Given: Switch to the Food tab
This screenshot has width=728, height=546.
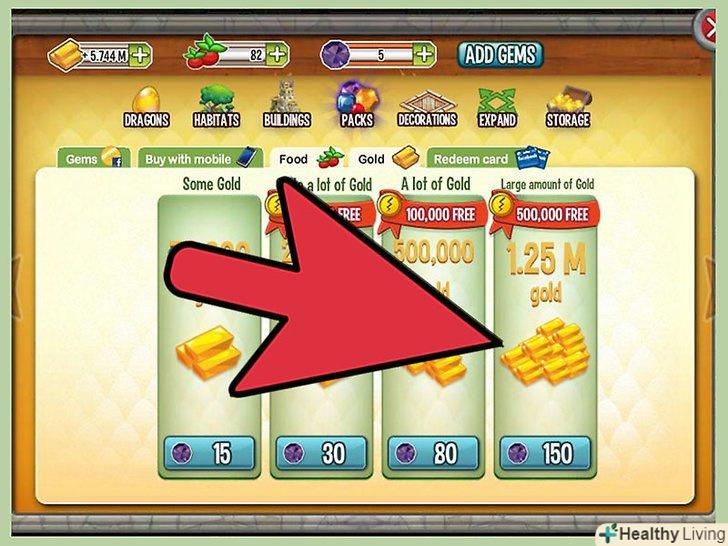Looking at the screenshot, I should click(x=307, y=158).
